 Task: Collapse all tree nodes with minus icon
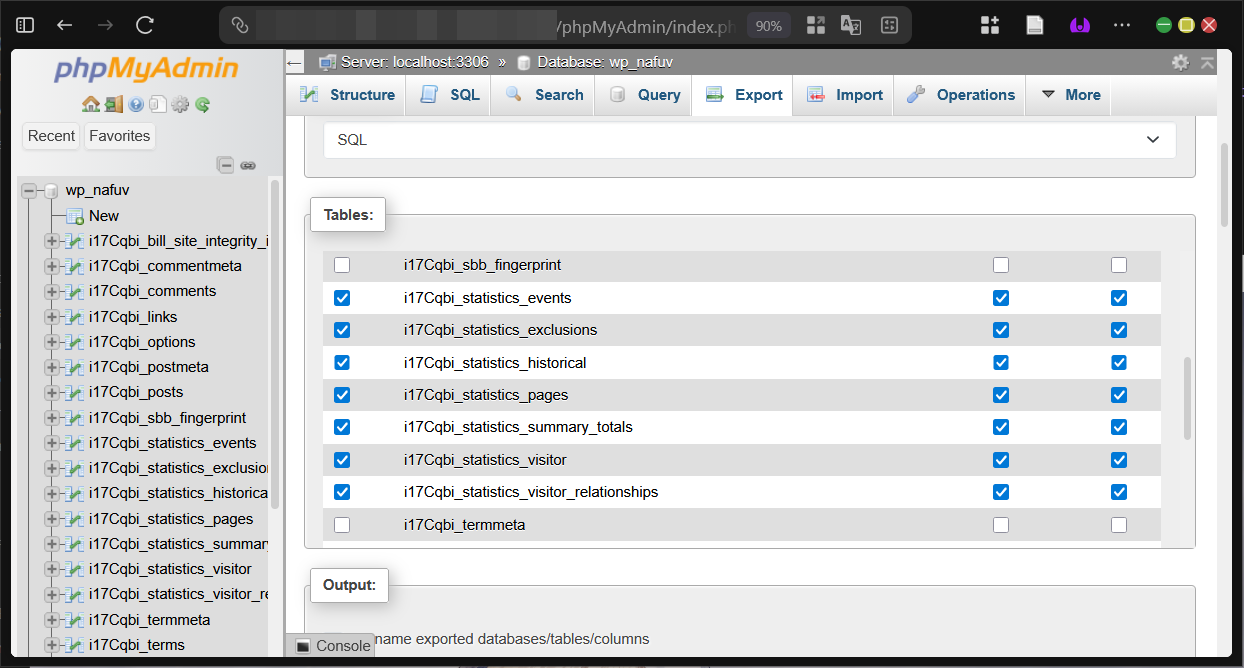[226, 164]
